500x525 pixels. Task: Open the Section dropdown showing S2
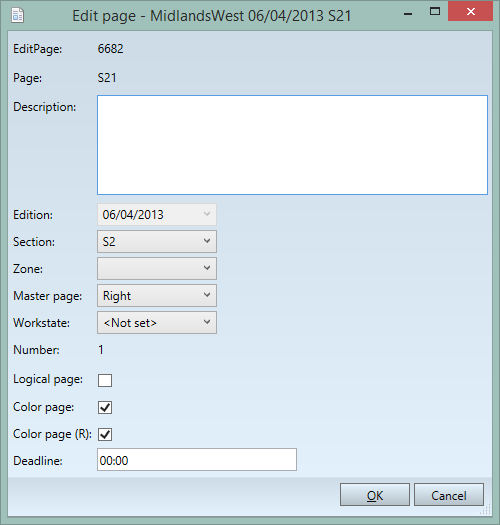(157, 241)
